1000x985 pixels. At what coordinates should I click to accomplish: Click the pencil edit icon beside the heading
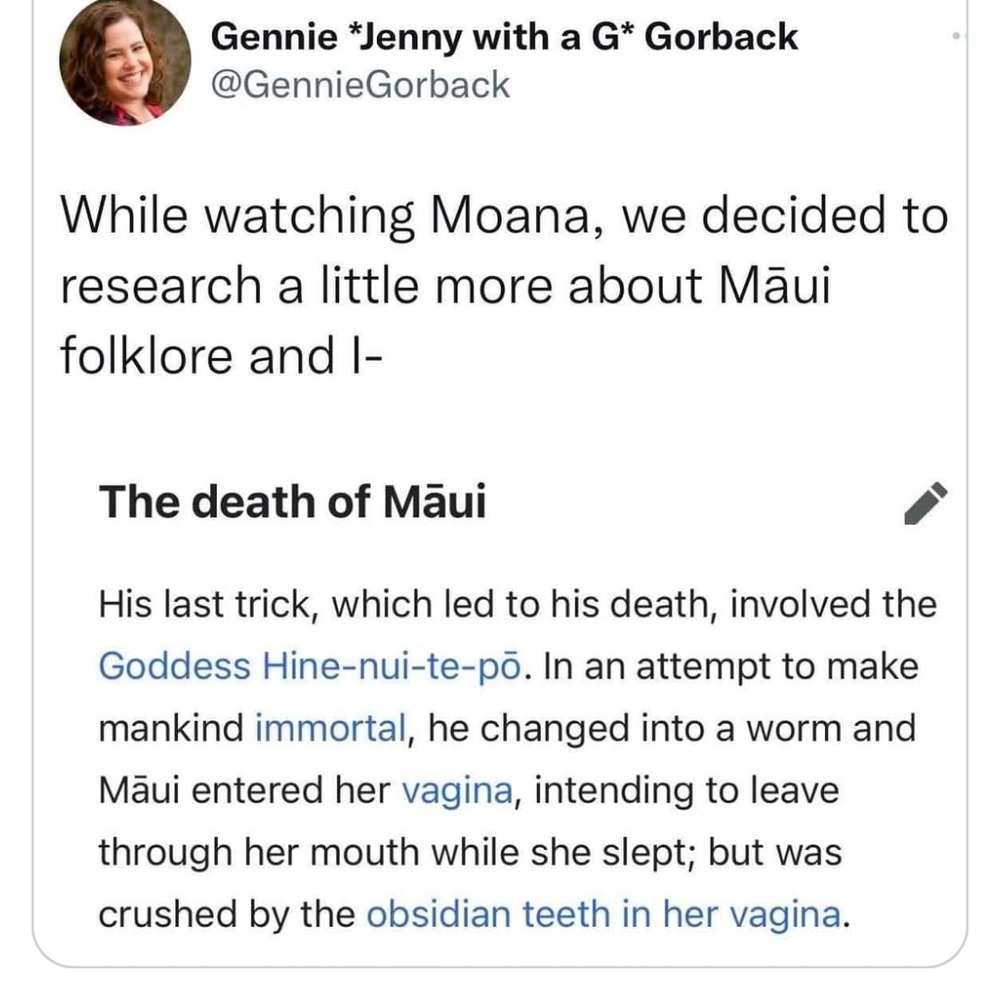tap(924, 504)
